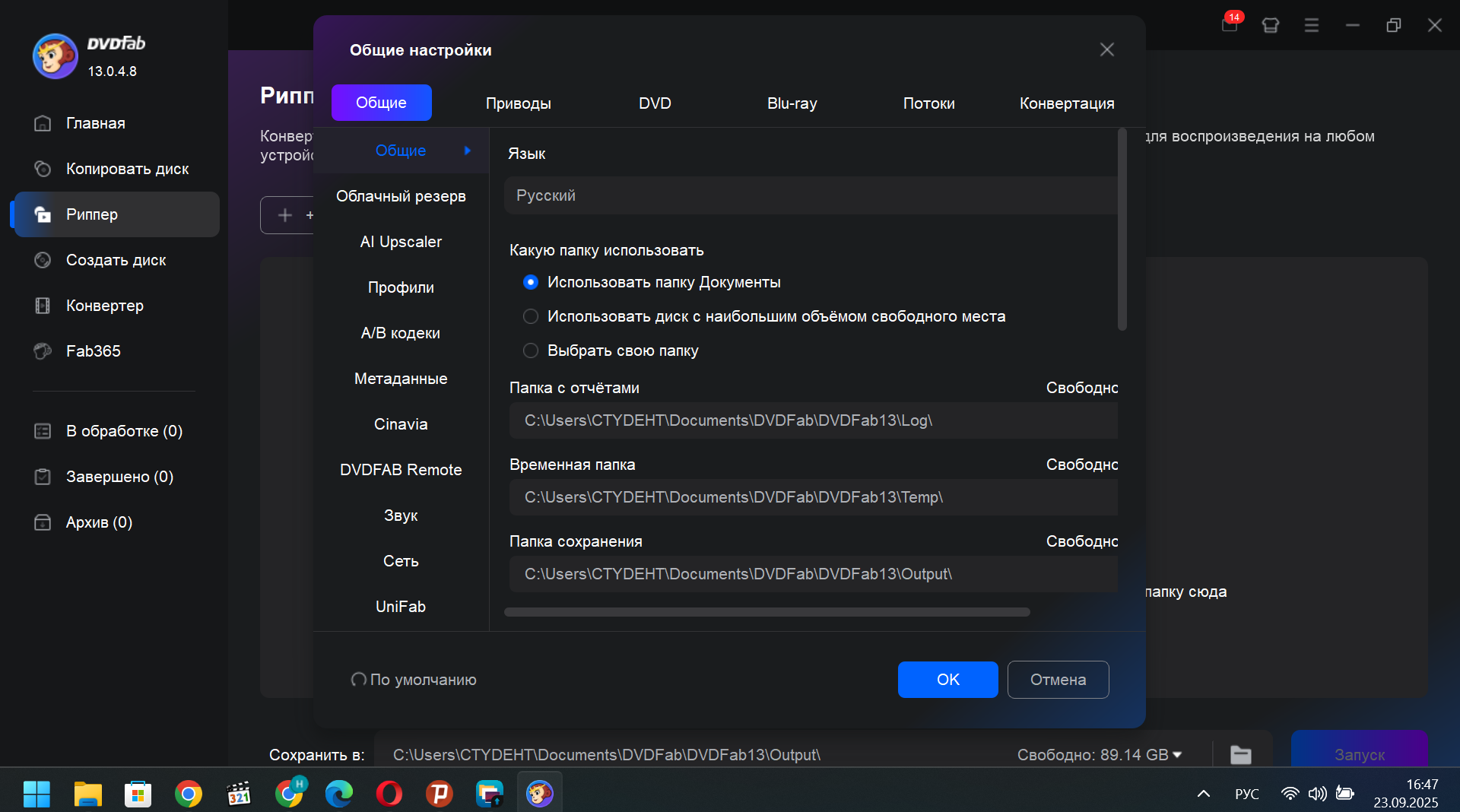1460x812 pixels.
Task: Open the Русский language dropdown
Action: click(x=811, y=195)
